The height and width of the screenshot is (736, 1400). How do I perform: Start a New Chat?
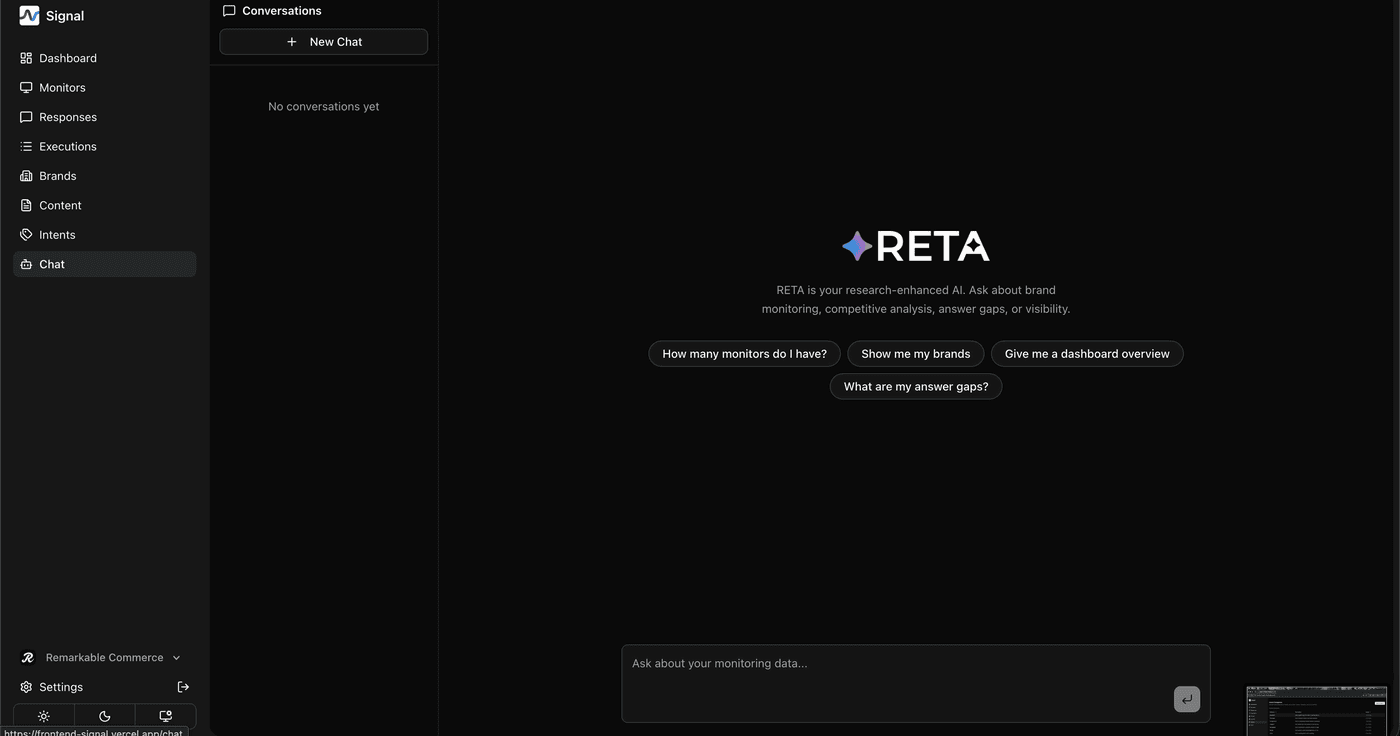324,42
